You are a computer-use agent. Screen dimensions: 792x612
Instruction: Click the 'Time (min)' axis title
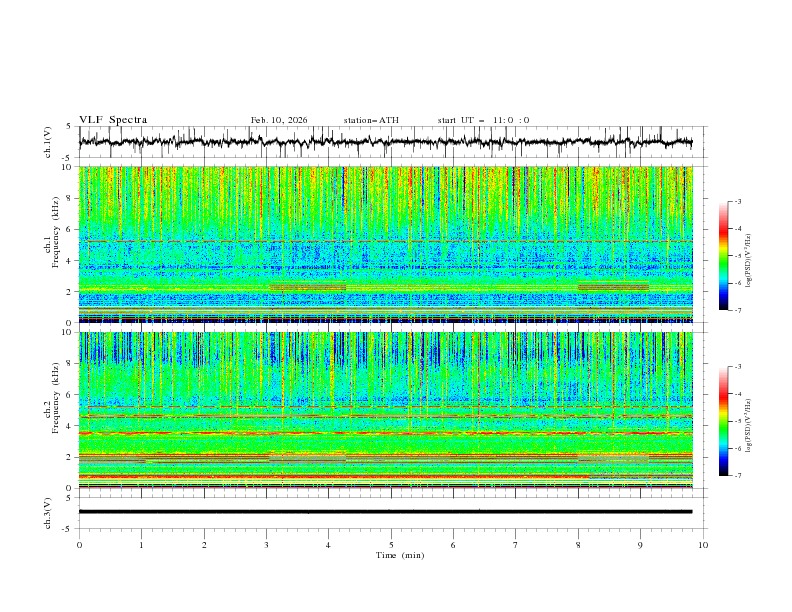click(x=400, y=555)
